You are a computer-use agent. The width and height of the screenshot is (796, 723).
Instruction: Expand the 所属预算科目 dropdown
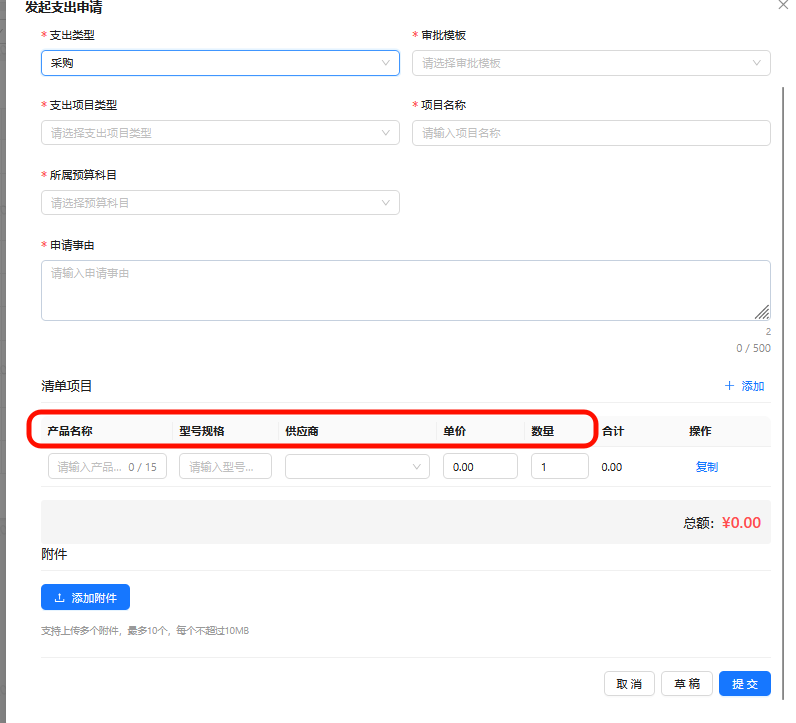pos(220,203)
